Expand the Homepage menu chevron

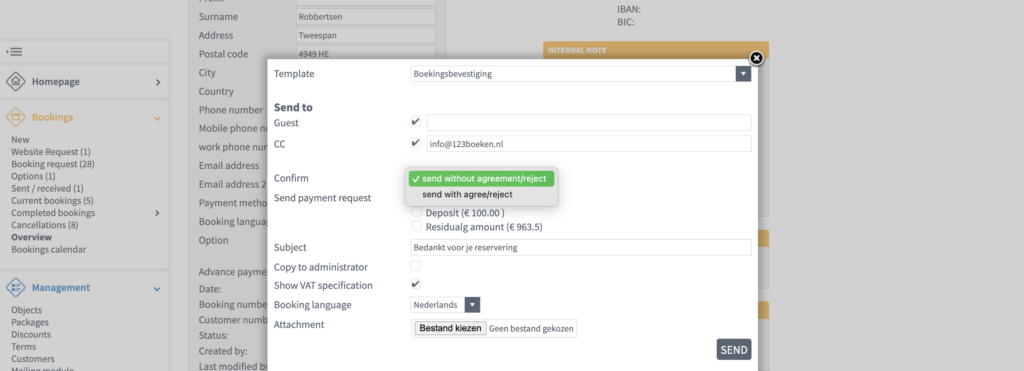[x=157, y=82]
